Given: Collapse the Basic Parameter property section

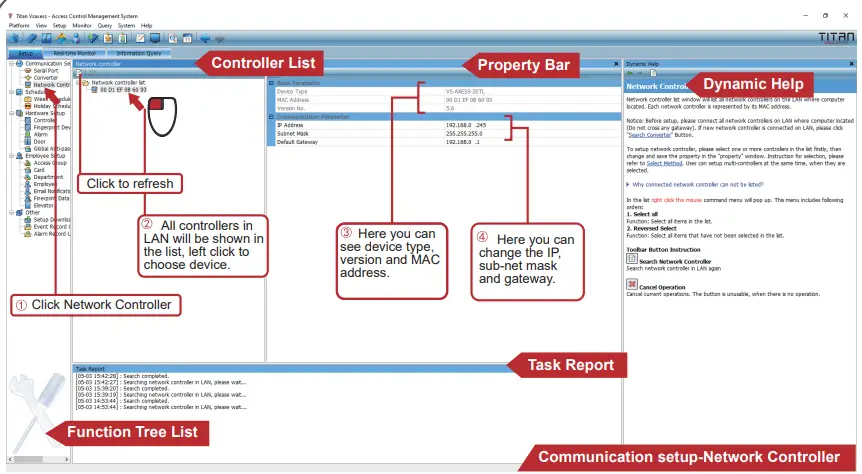Looking at the screenshot, I should coord(271,83).
